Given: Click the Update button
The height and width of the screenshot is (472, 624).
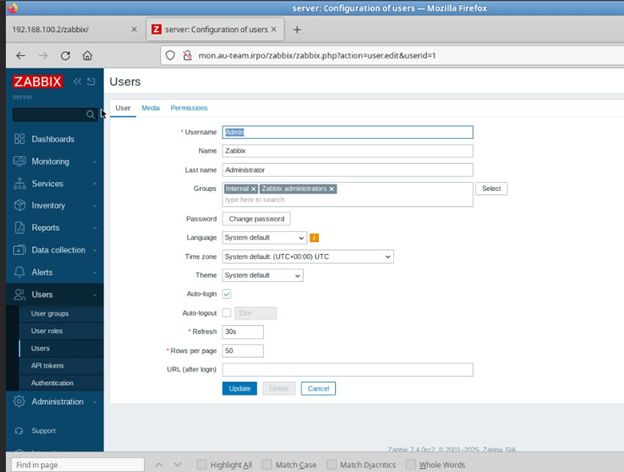Looking at the screenshot, I should (239, 388).
